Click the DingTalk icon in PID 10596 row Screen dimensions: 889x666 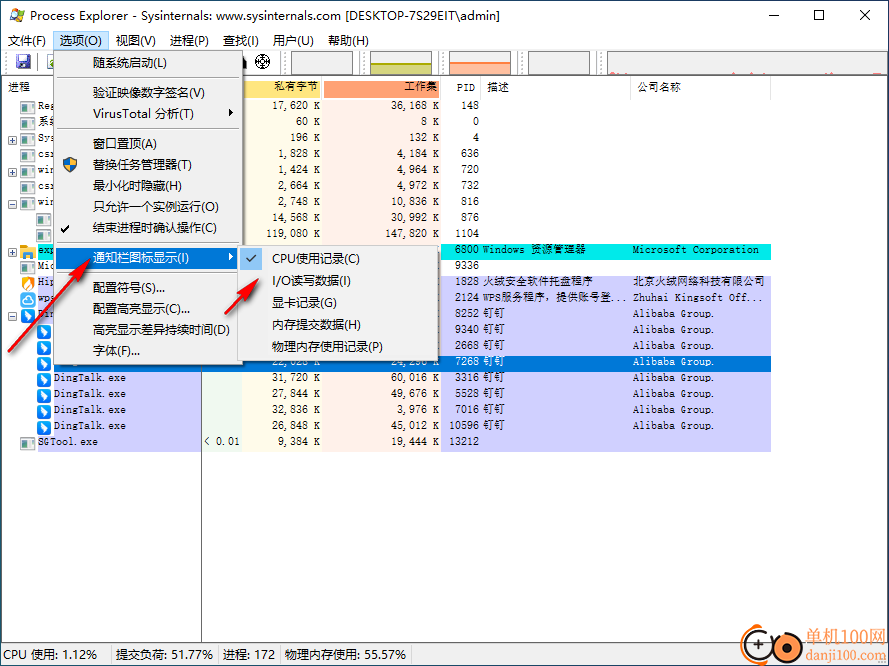coord(44,426)
